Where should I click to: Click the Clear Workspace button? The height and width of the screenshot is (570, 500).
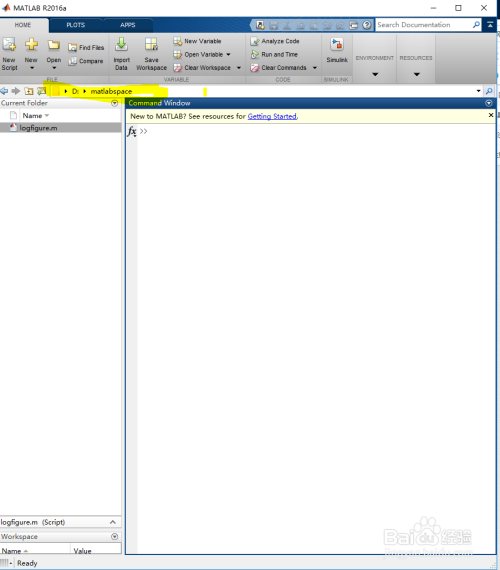pyautogui.click(x=202, y=68)
